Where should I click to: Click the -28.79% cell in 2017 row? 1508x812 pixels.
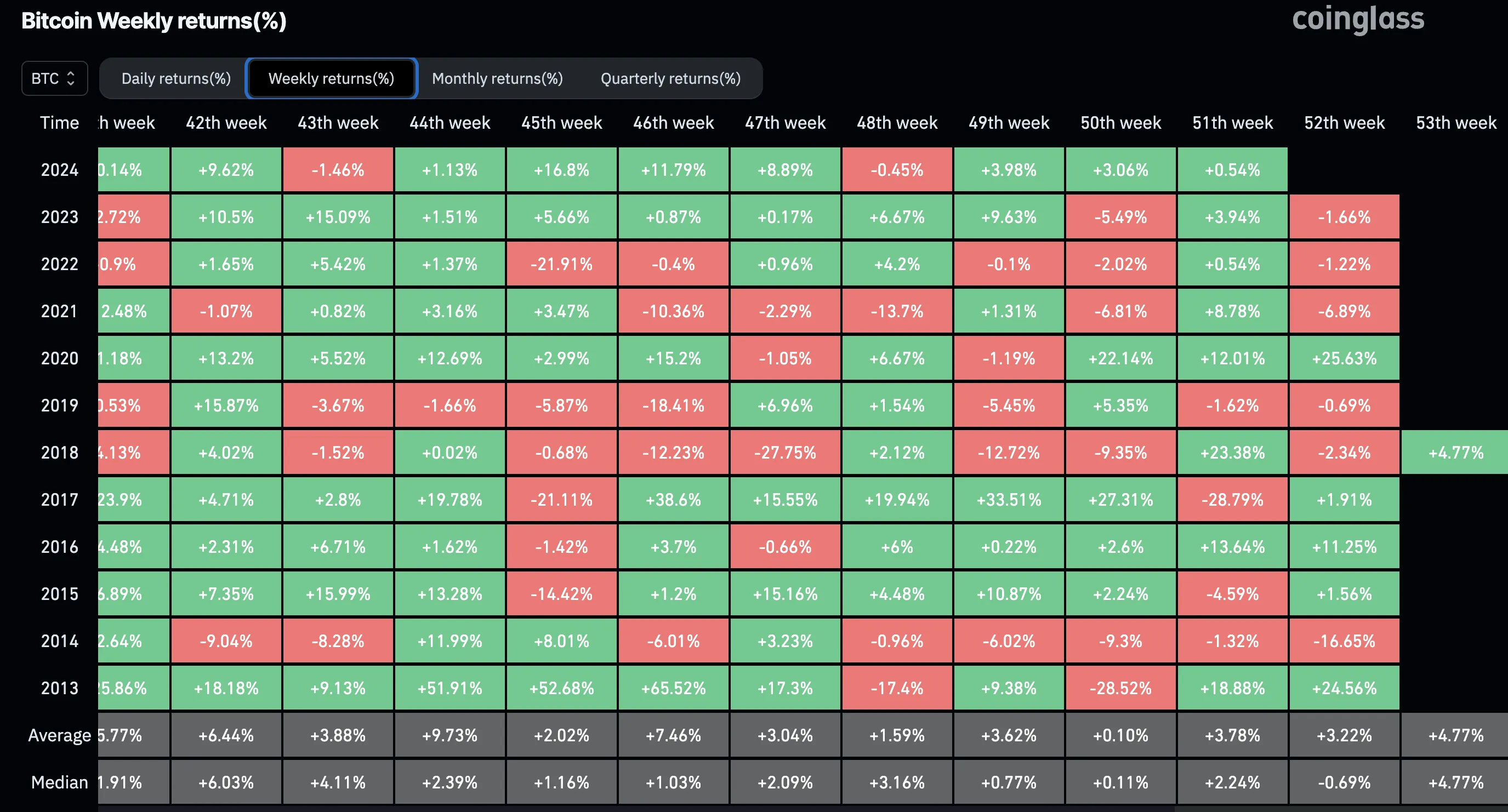click(1232, 500)
